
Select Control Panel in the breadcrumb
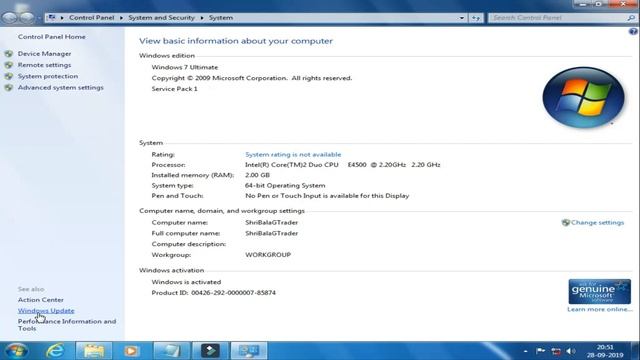click(91, 18)
